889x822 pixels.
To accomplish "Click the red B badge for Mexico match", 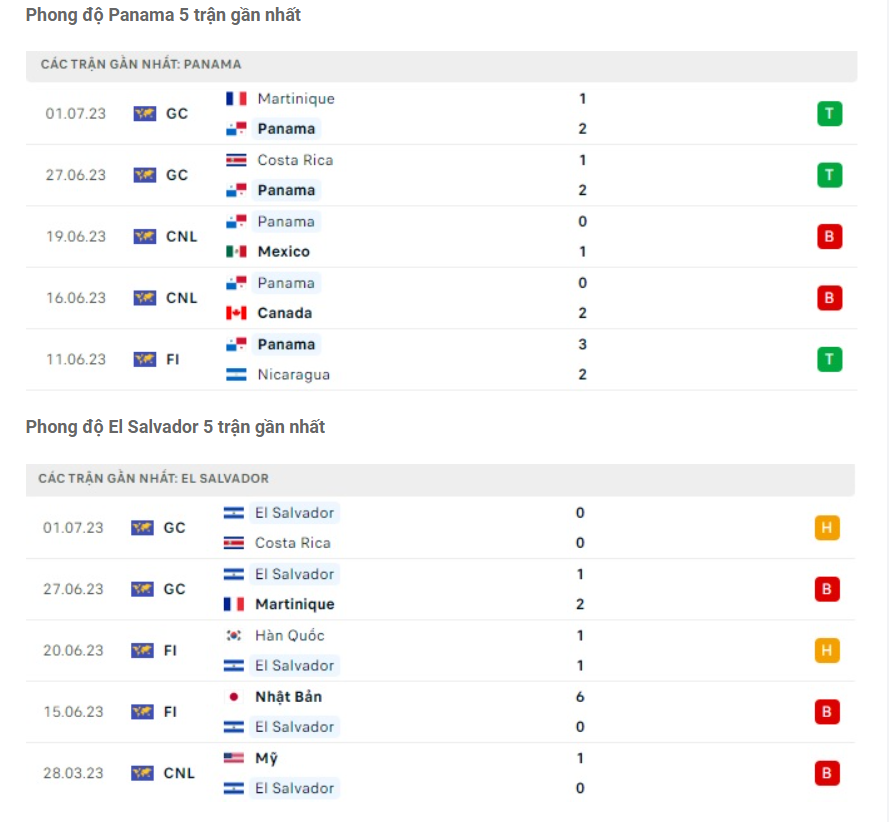I will (x=829, y=236).
